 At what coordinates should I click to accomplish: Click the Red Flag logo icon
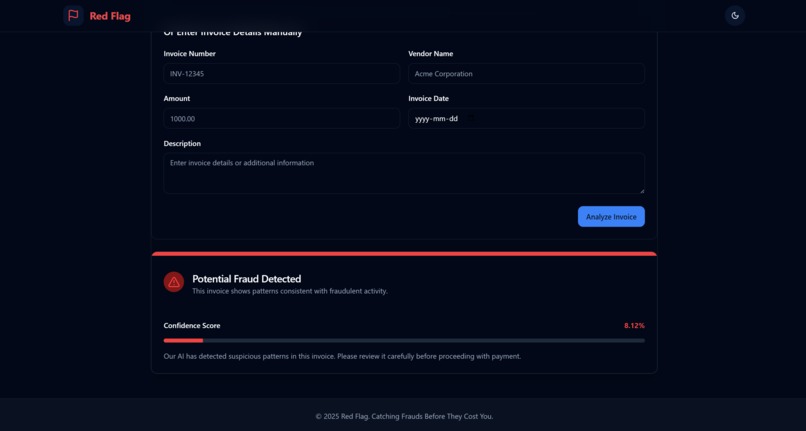click(x=74, y=15)
